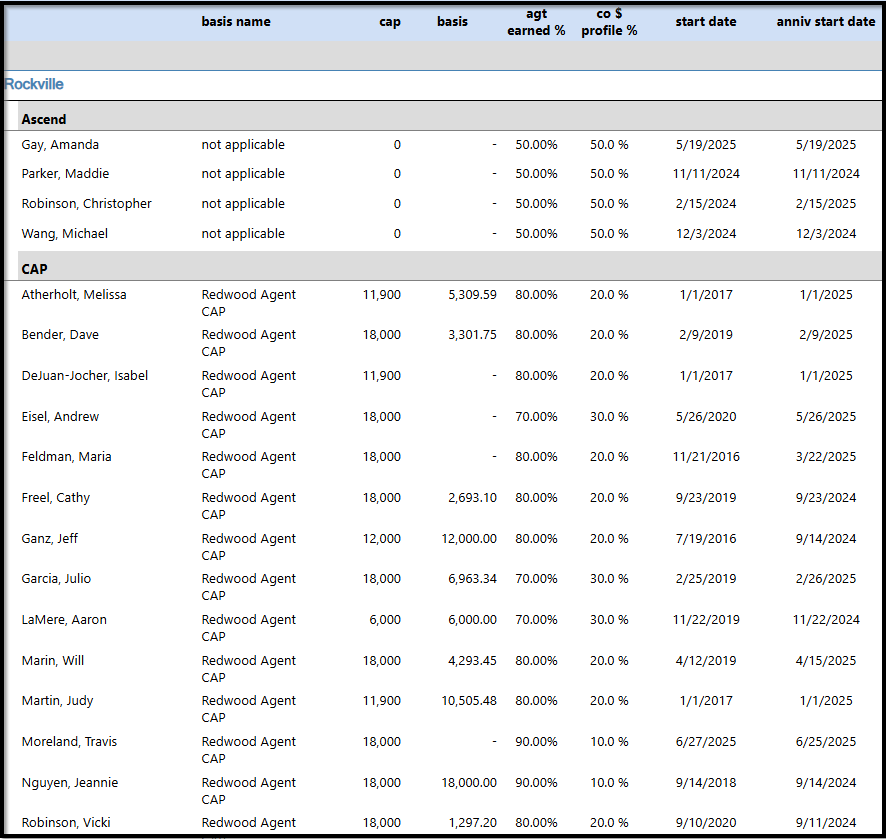Click basis value 1,297.20
Image resolution: width=886 pixels, height=839 pixels.
coord(472,823)
